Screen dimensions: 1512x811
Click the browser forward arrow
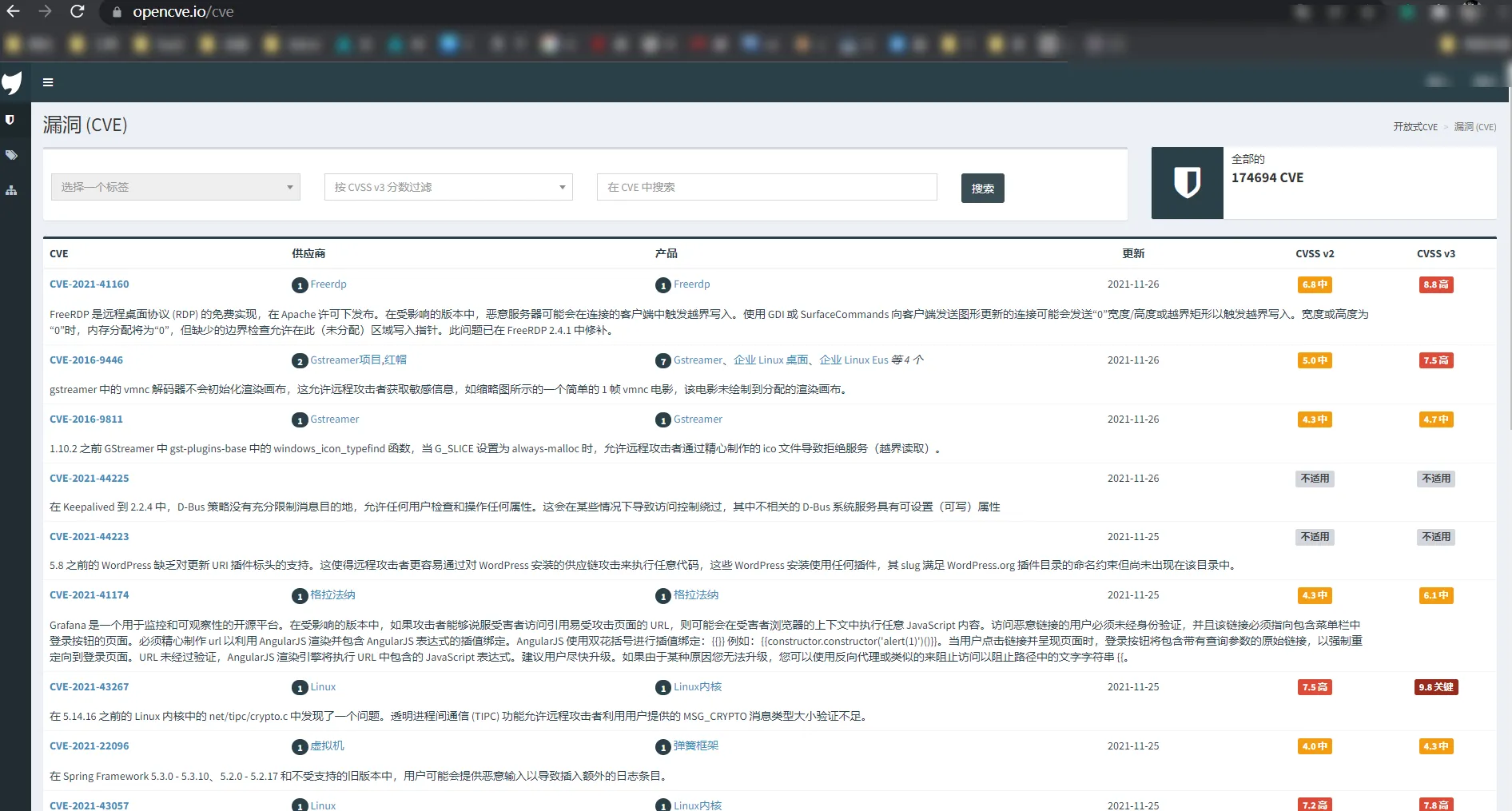[45, 11]
